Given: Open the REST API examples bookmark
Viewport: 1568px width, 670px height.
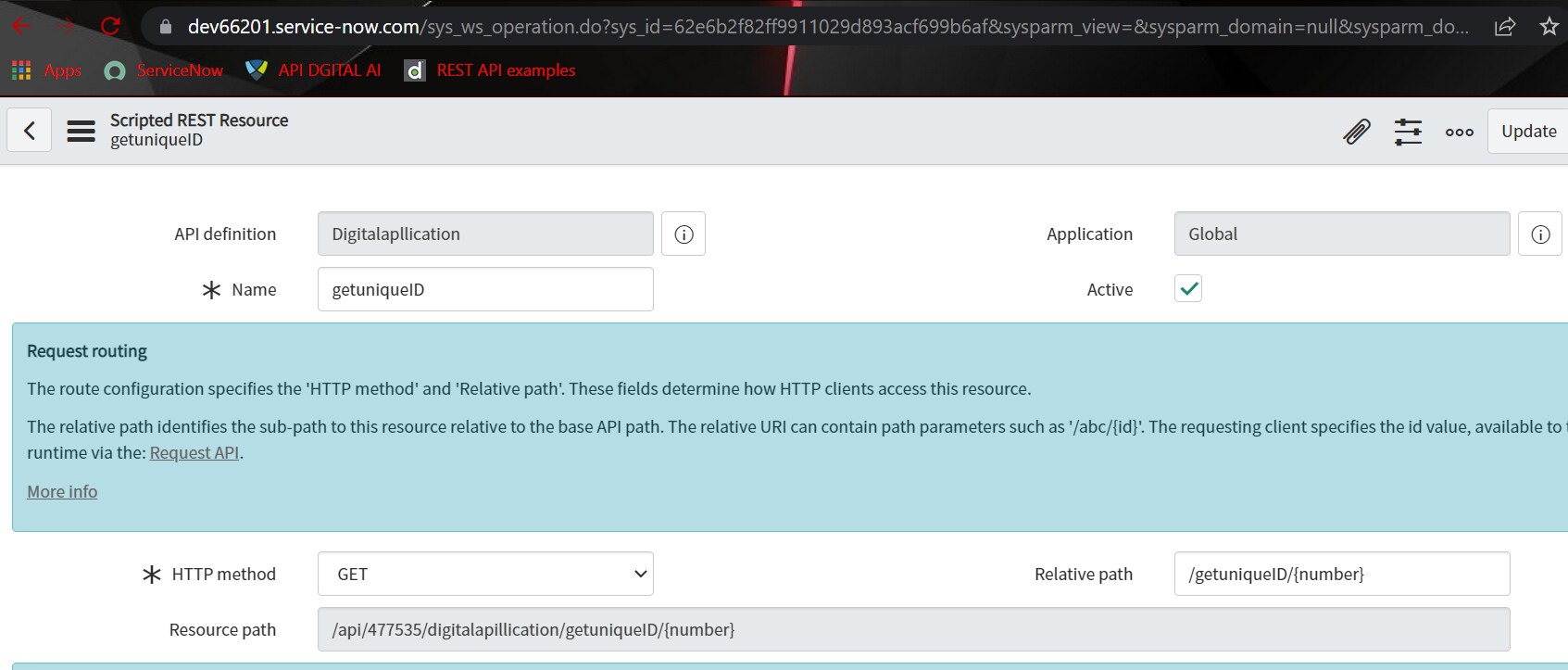Looking at the screenshot, I should (490, 70).
